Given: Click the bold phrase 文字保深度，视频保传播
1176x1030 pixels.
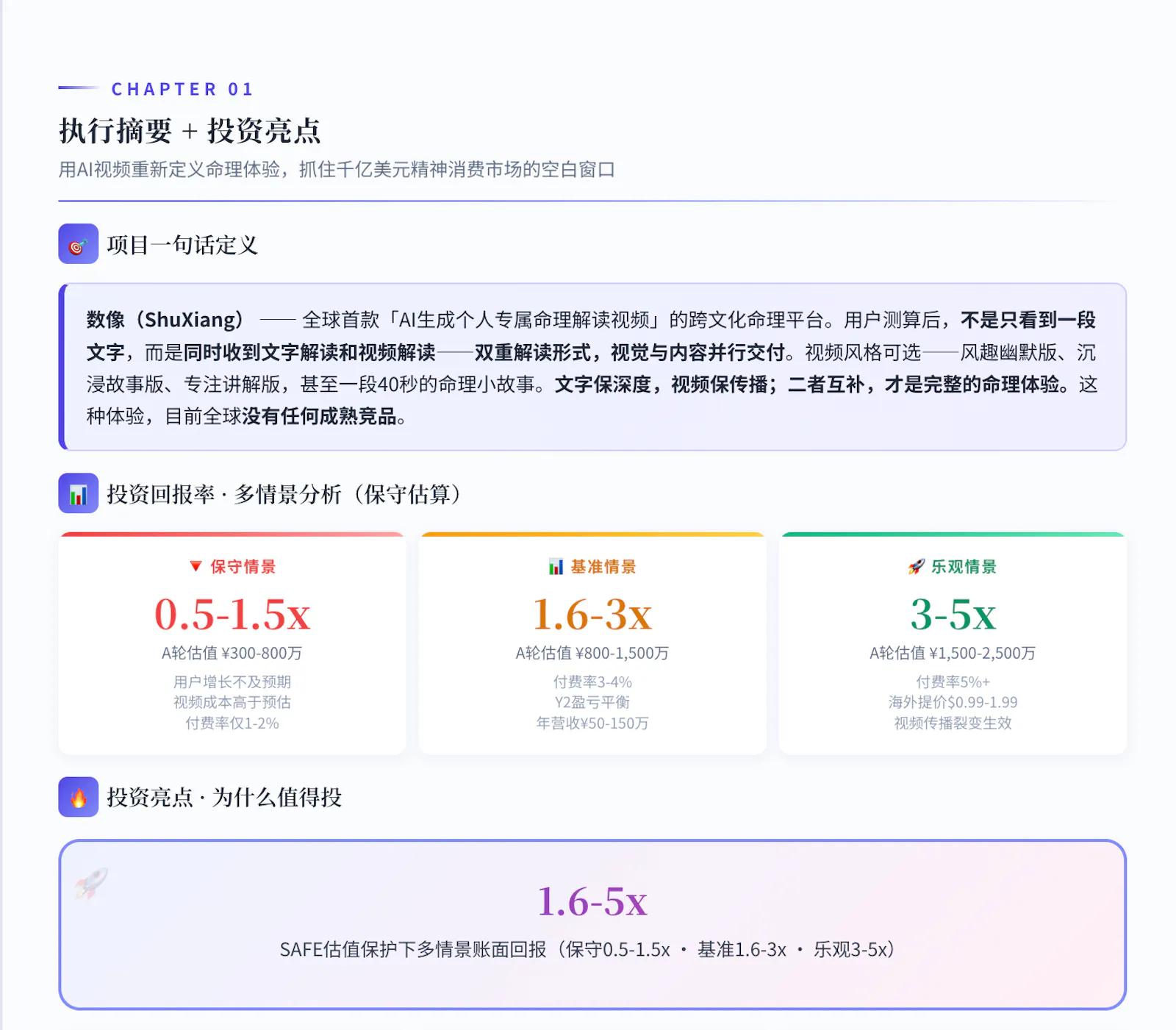Looking at the screenshot, I should [661, 384].
